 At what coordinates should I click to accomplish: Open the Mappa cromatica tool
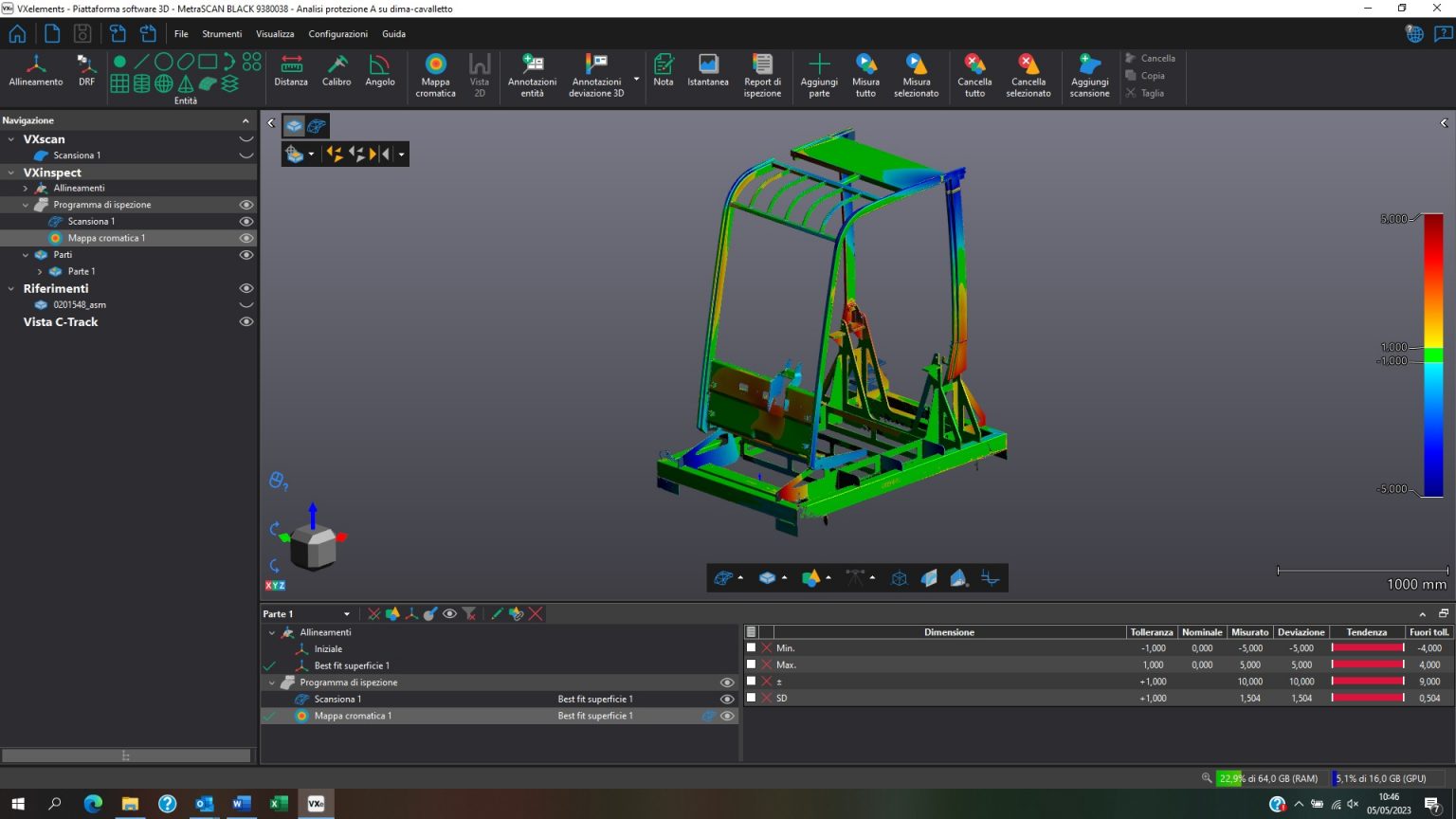coord(435,75)
